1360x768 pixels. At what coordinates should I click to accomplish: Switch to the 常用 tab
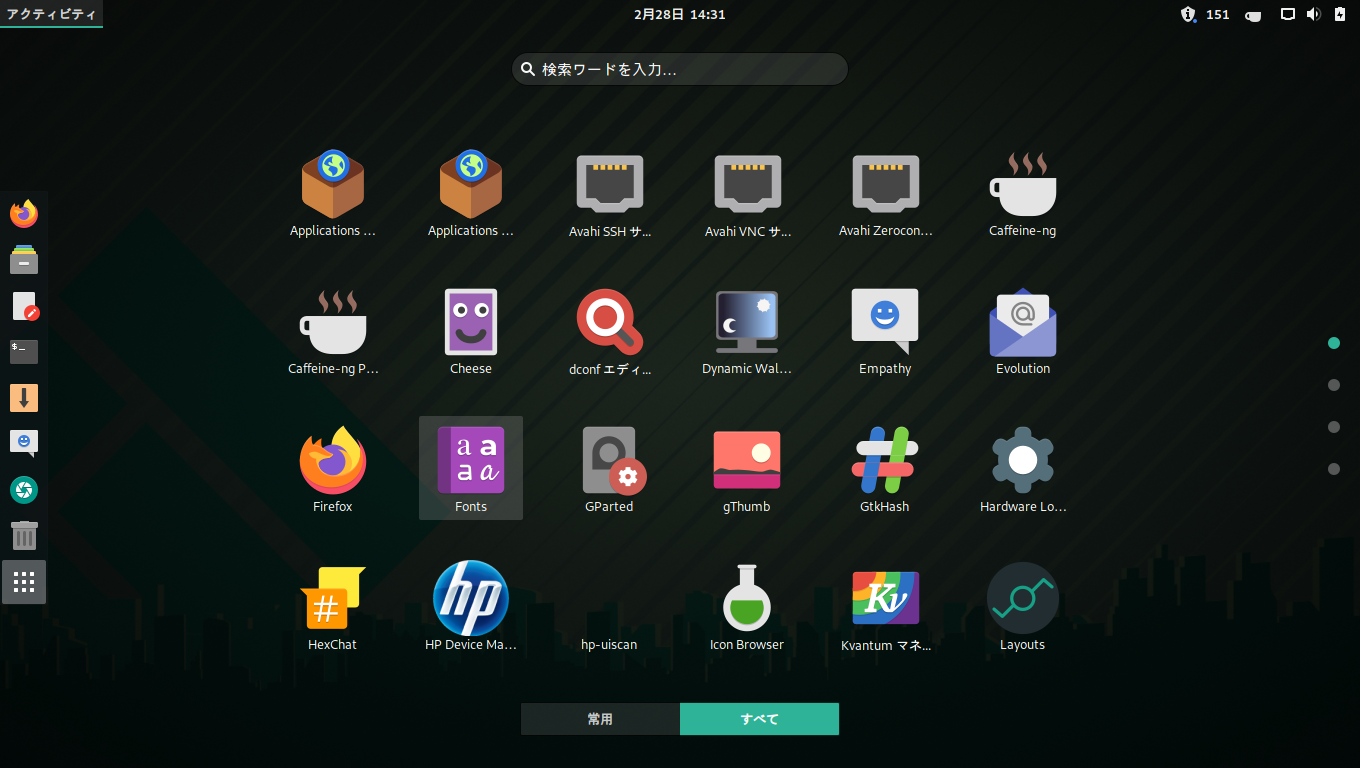(x=600, y=719)
